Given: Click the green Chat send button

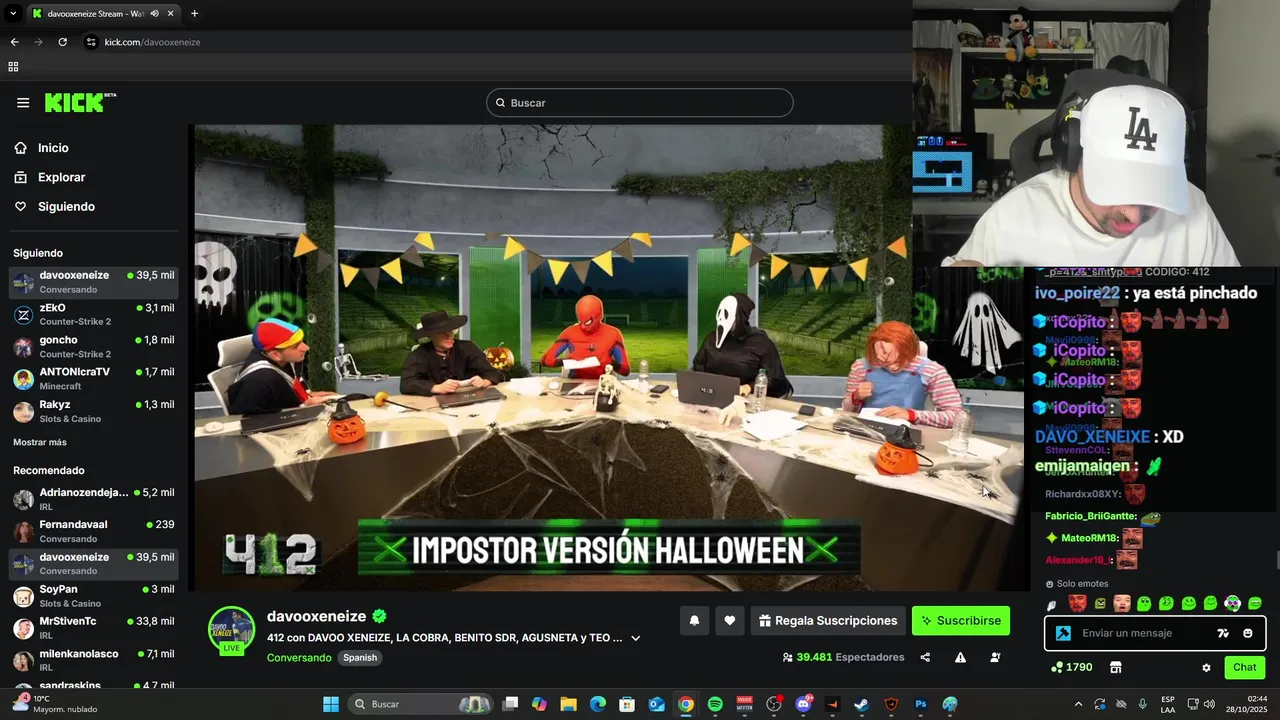Looking at the screenshot, I should [x=1245, y=667].
